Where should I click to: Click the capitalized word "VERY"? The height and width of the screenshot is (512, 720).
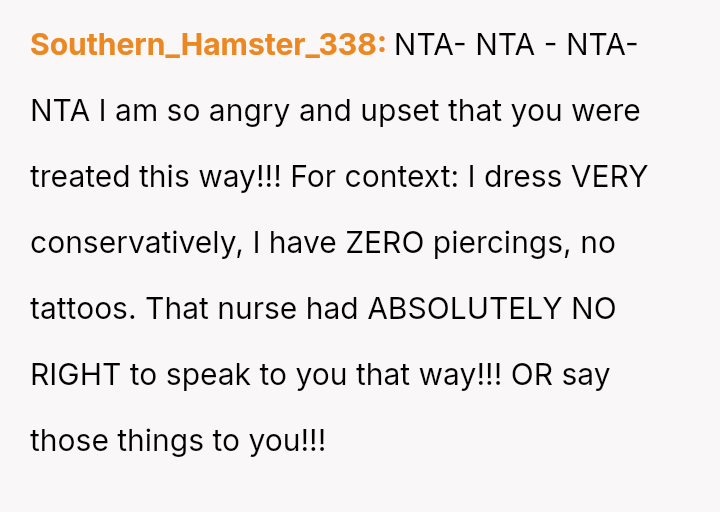(608, 177)
